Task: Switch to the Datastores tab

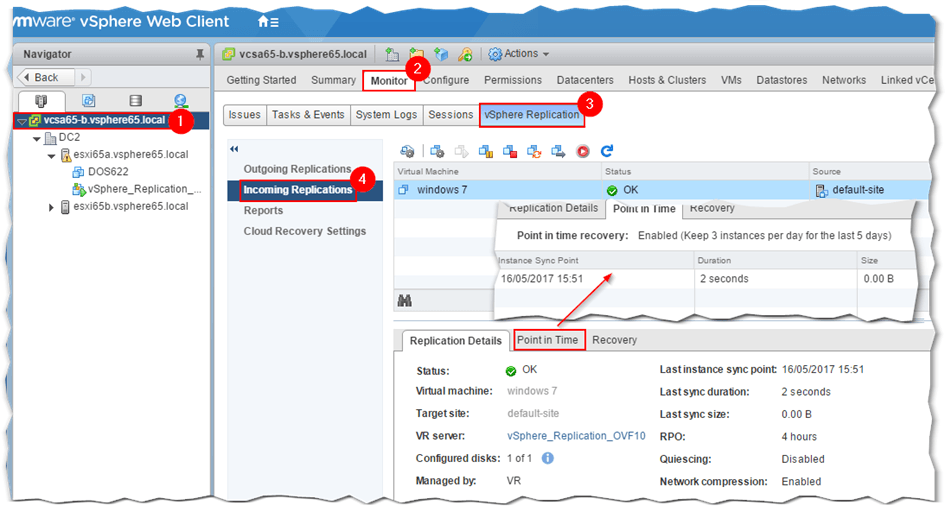Action: click(x=782, y=80)
